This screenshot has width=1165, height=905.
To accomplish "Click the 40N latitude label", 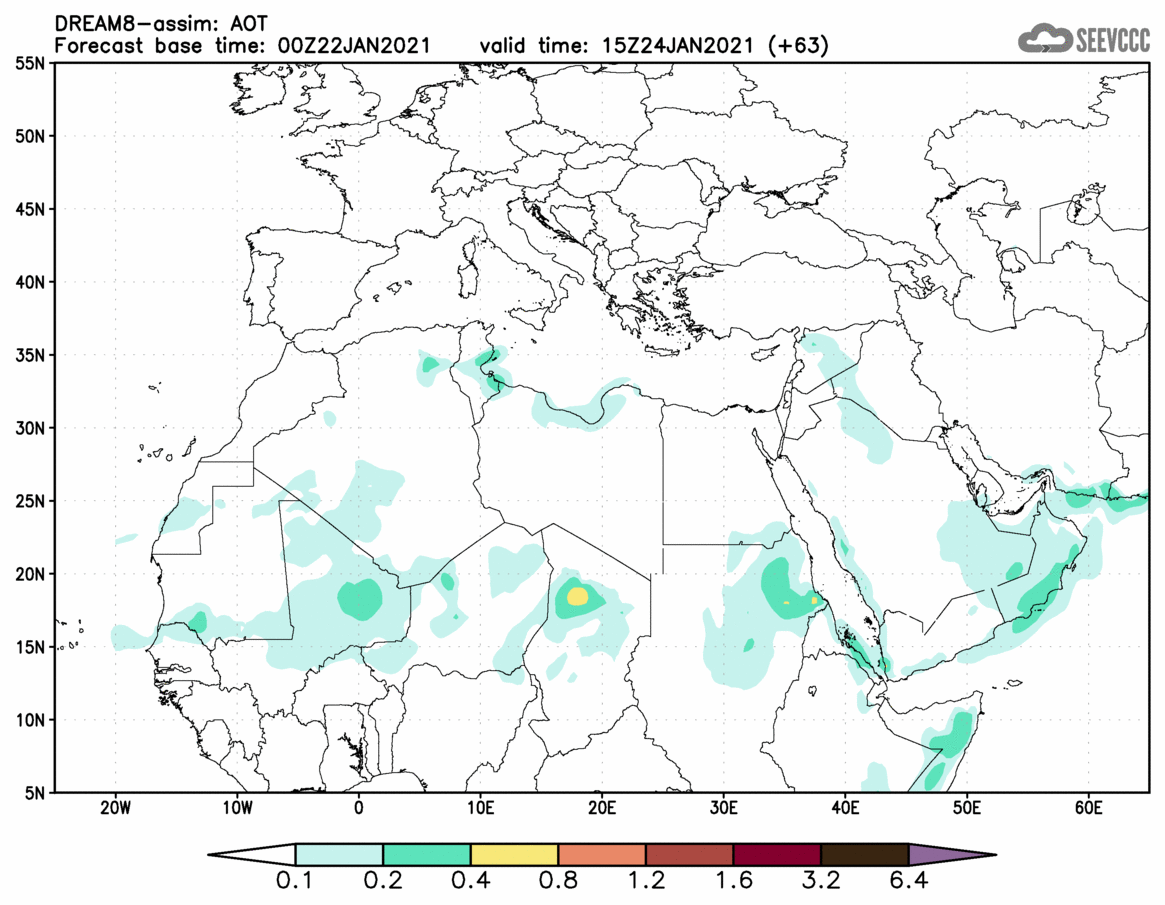I will 30,282.
